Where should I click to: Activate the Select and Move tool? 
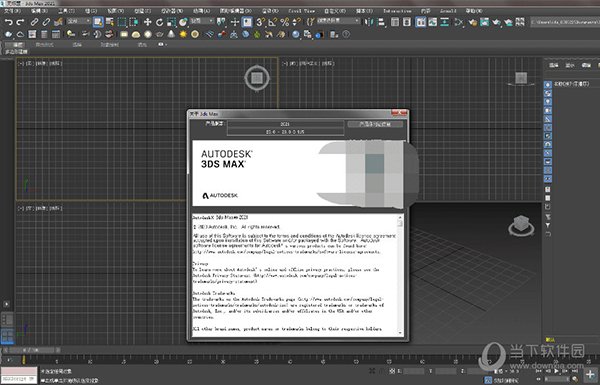[147, 22]
